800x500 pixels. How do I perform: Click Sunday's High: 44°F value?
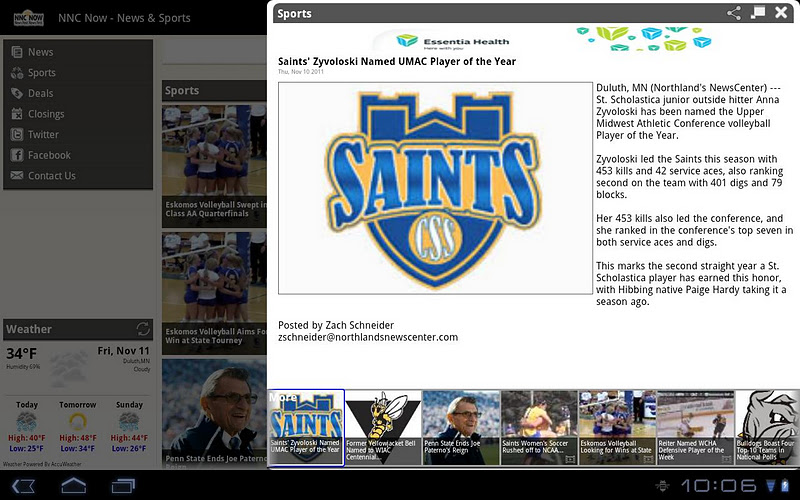129,438
